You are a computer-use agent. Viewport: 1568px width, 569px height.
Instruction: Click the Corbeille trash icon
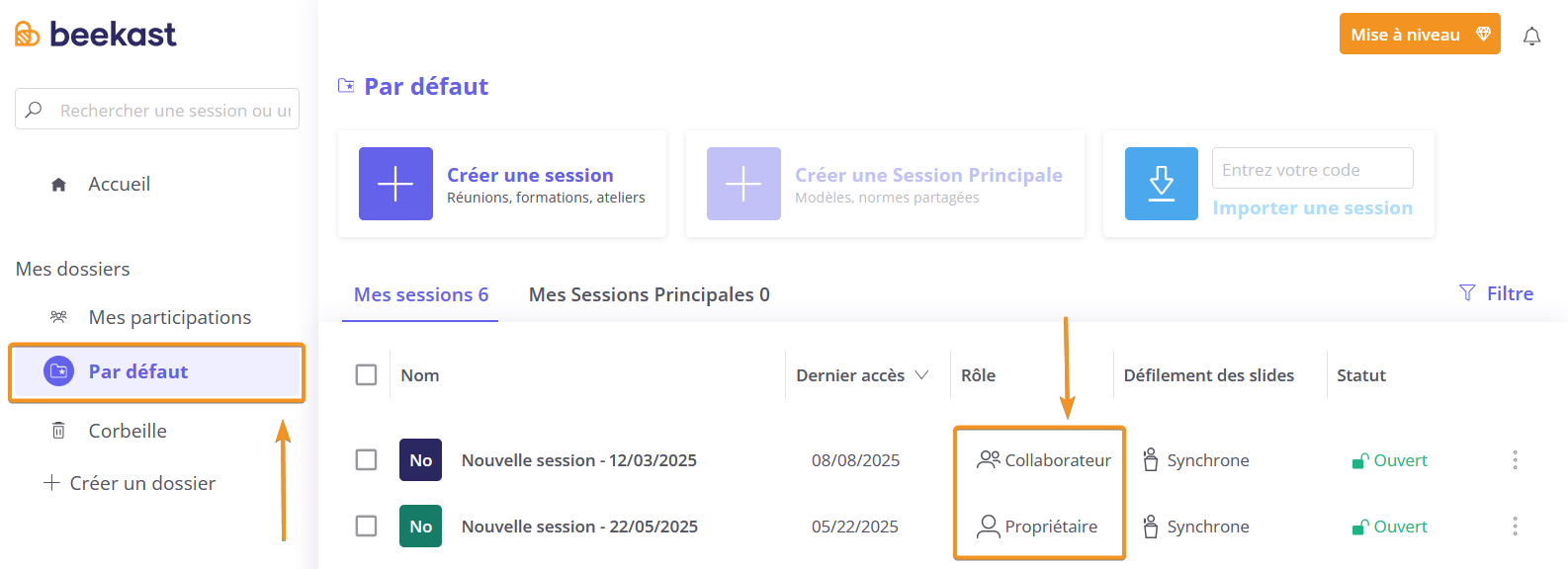(58, 431)
